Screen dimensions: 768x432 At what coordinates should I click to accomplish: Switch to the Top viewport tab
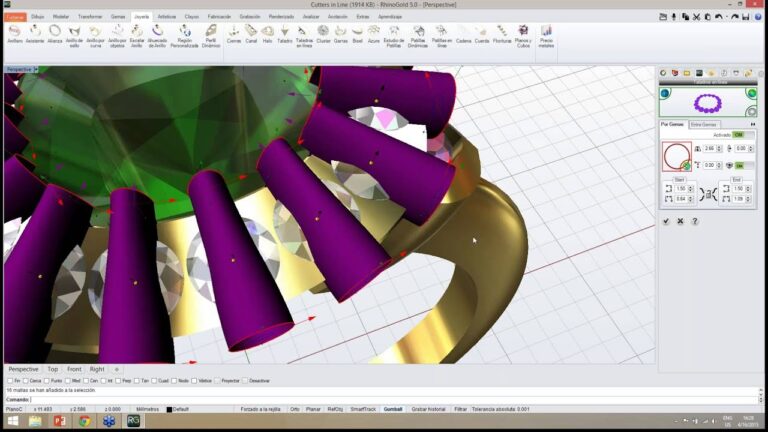52,369
